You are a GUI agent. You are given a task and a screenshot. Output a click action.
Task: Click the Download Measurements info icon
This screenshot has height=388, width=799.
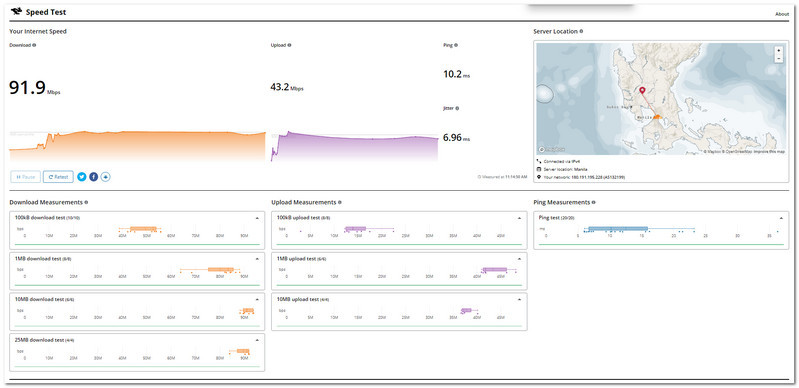[x=86, y=202]
